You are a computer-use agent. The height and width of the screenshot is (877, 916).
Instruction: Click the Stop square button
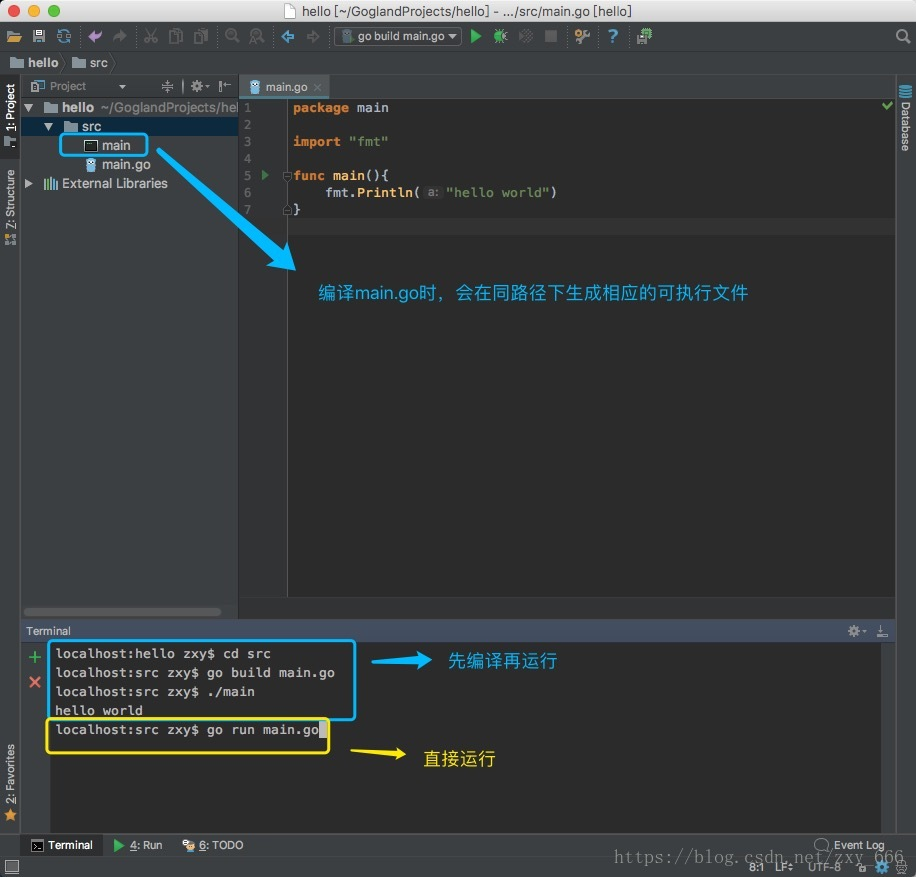550,36
